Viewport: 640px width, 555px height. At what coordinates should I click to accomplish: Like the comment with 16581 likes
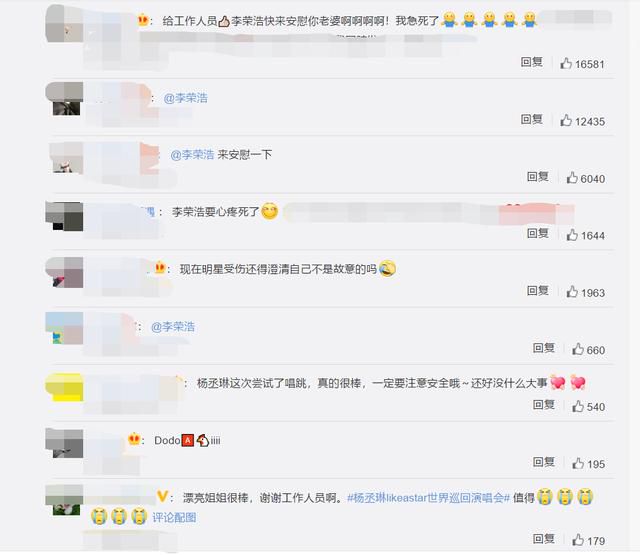pyautogui.click(x=566, y=63)
